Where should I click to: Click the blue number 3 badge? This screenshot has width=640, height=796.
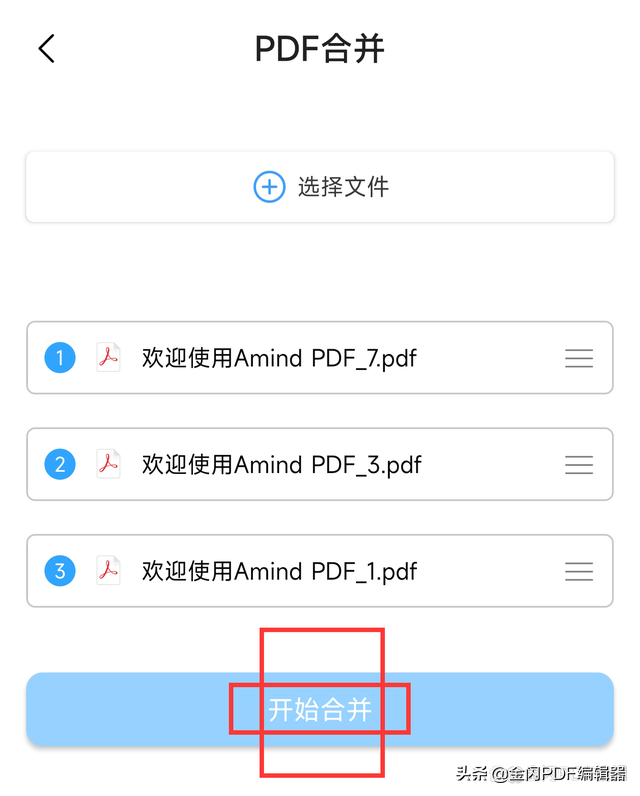(60, 571)
